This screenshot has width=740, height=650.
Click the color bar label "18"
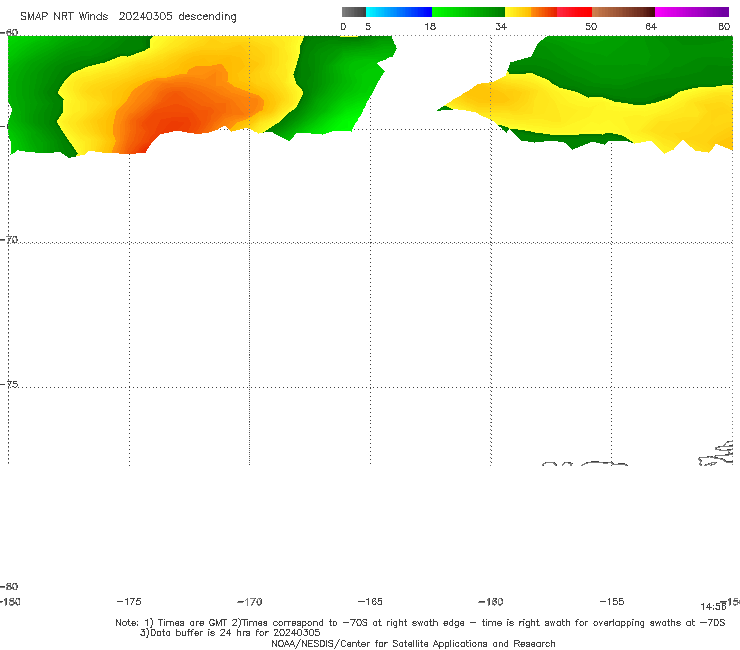click(x=430, y=26)
